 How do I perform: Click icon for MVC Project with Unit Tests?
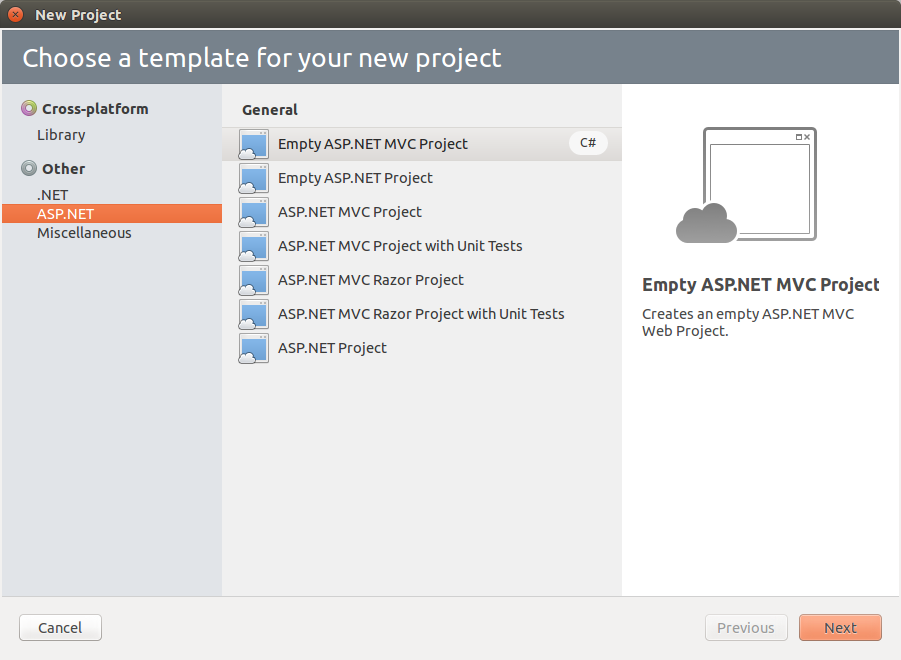(254, 247)
